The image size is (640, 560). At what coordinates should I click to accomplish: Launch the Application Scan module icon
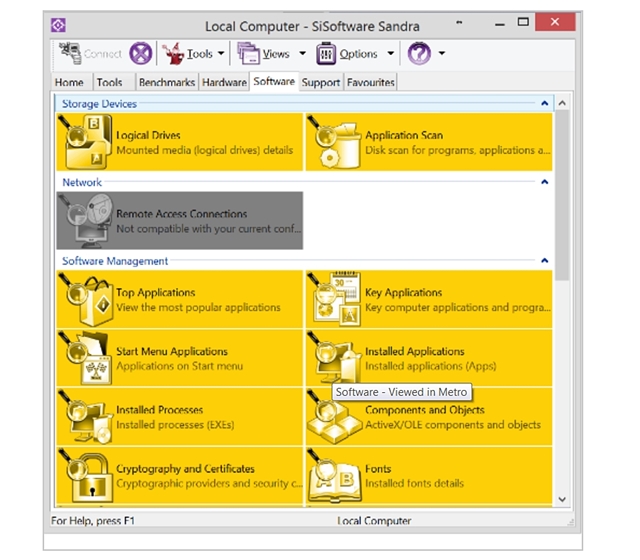point(334,142)
